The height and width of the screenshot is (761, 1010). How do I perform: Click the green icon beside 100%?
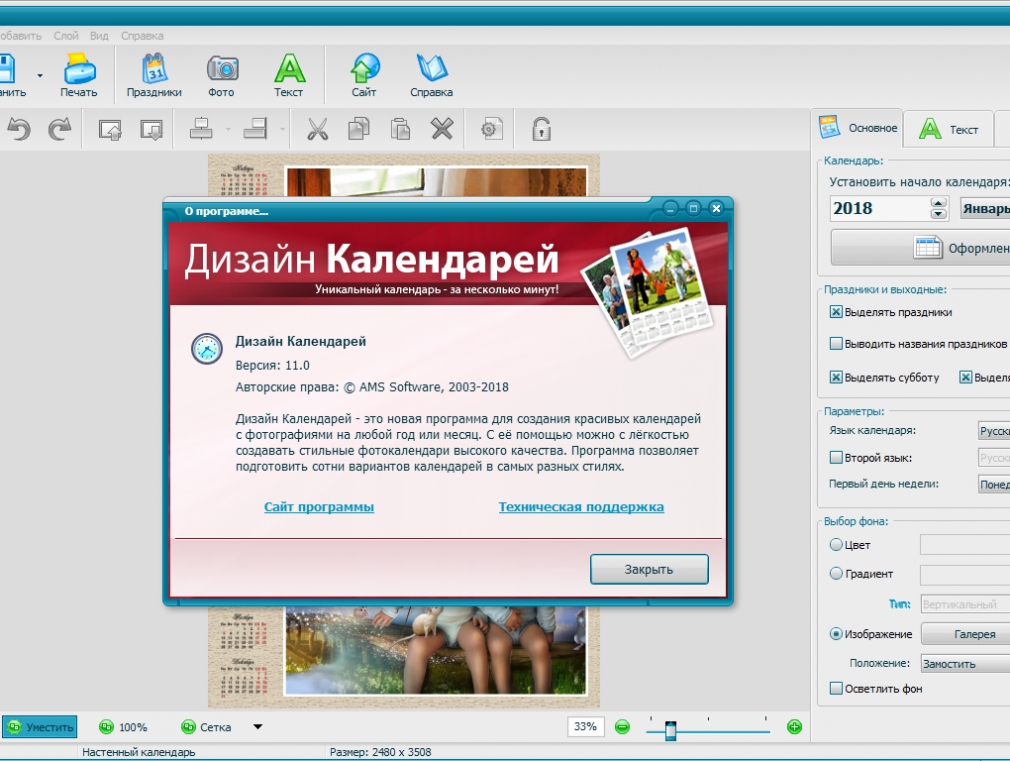coord(106,727)
